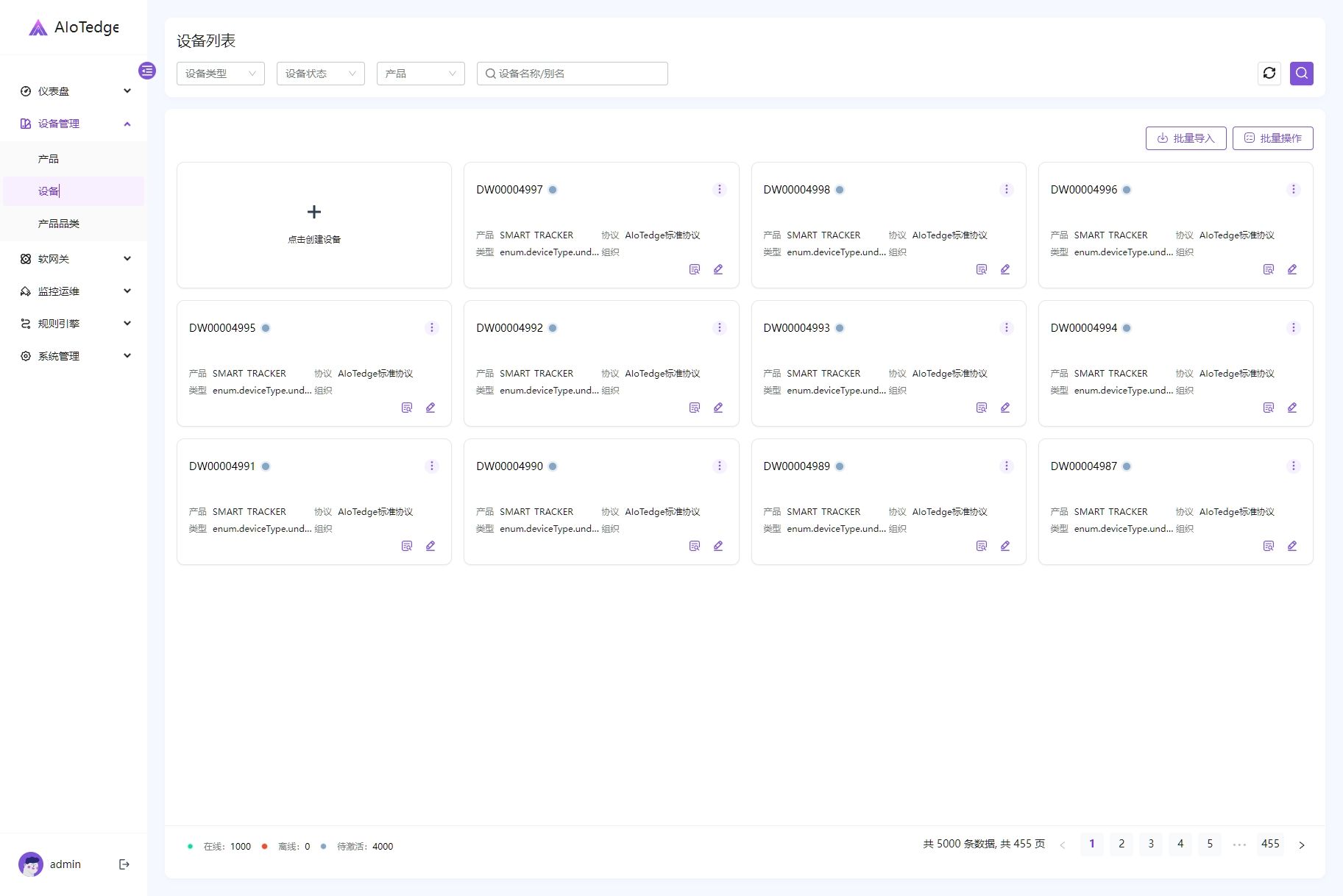Screen dimensions: 1343x896
Task: Click the 批量操作 button
Action: tap(1273, 138)
